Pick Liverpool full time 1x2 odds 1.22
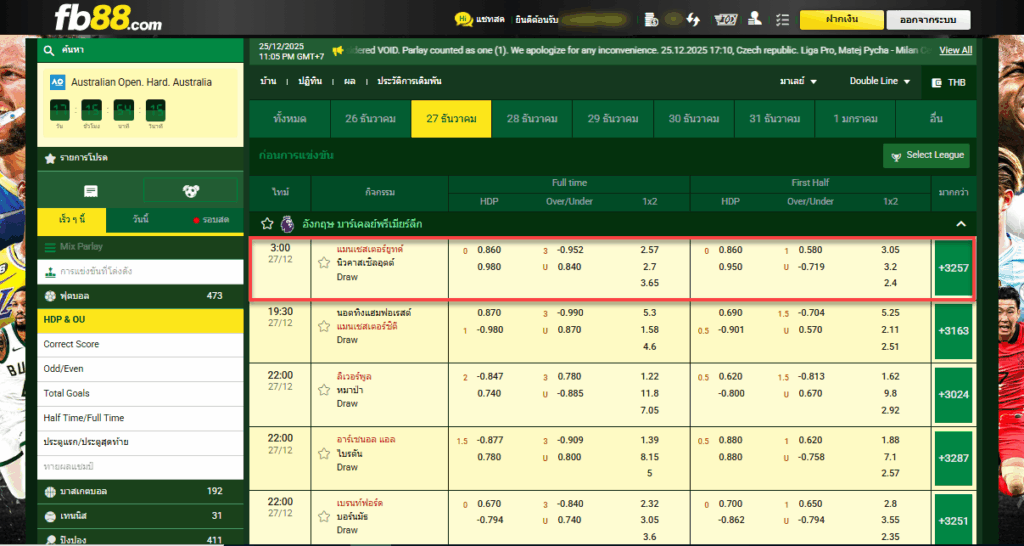The image size is (1024, 546). pyautogui.click(x=650, y=377)
